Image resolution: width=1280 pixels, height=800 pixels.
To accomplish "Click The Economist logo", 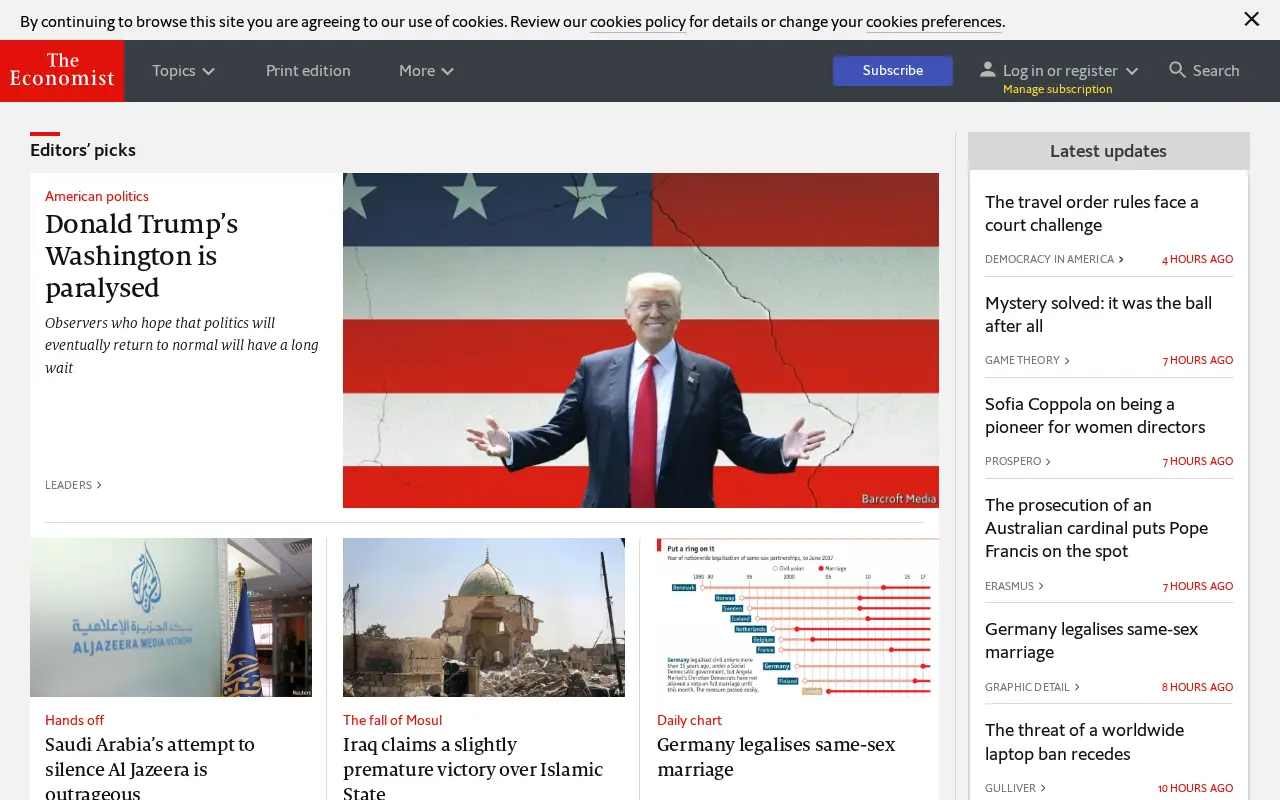I will click(62, 71).
